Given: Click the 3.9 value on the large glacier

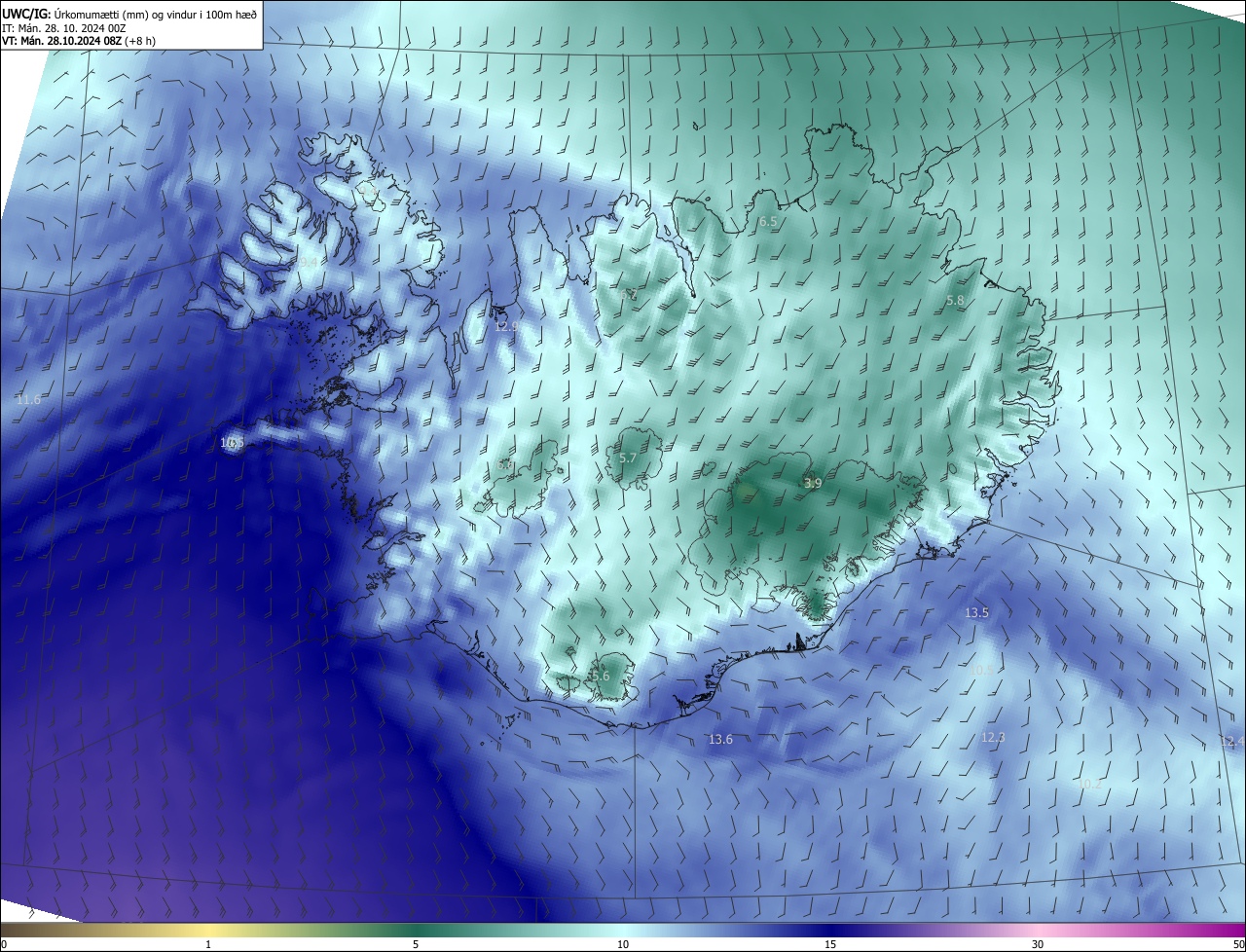Looking at the screenshot, I should [x=813, y=483].
